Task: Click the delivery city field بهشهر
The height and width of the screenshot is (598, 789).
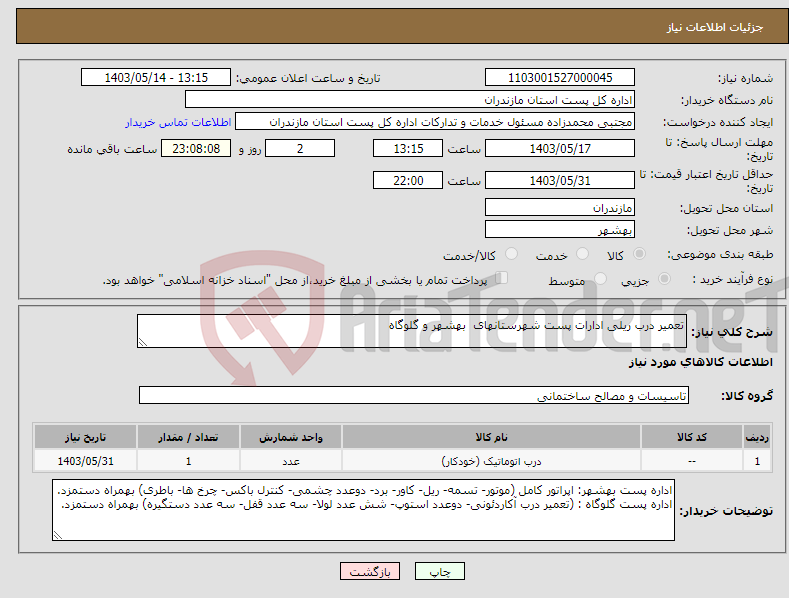Action: [x=560, y=230]
